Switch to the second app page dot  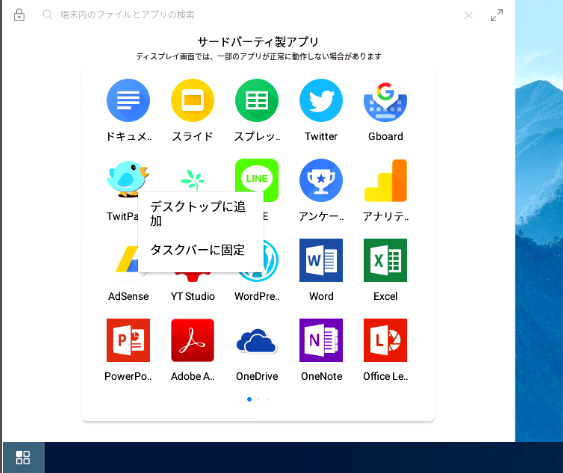pos(259,399)
